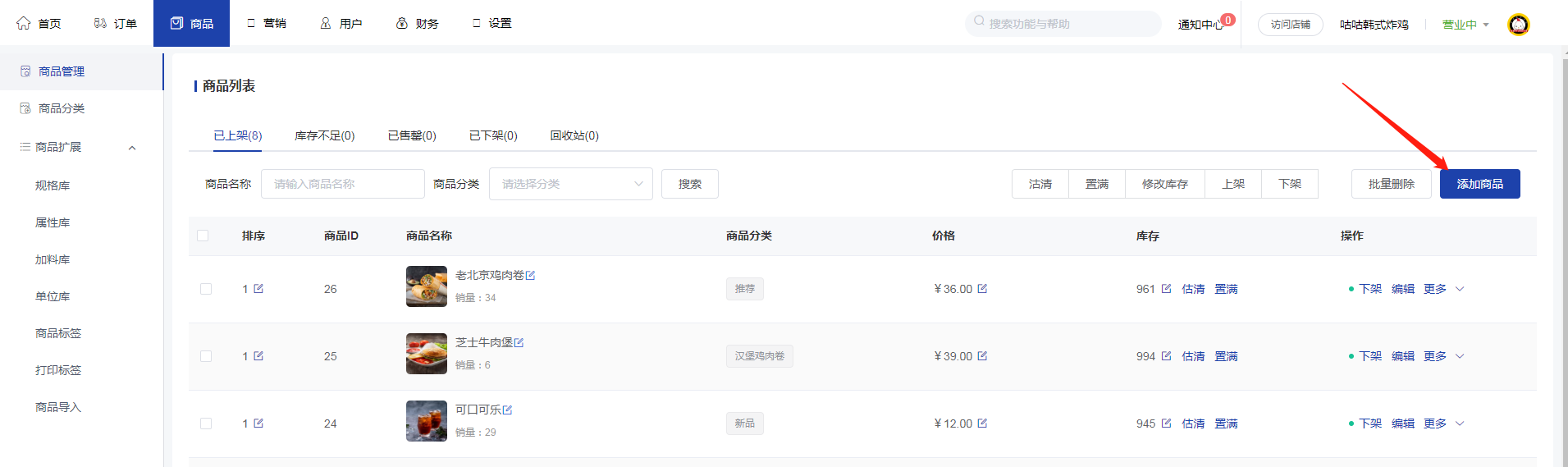Open 规格库 in the sidebar

pyautogui.click(x=53, y=185)
